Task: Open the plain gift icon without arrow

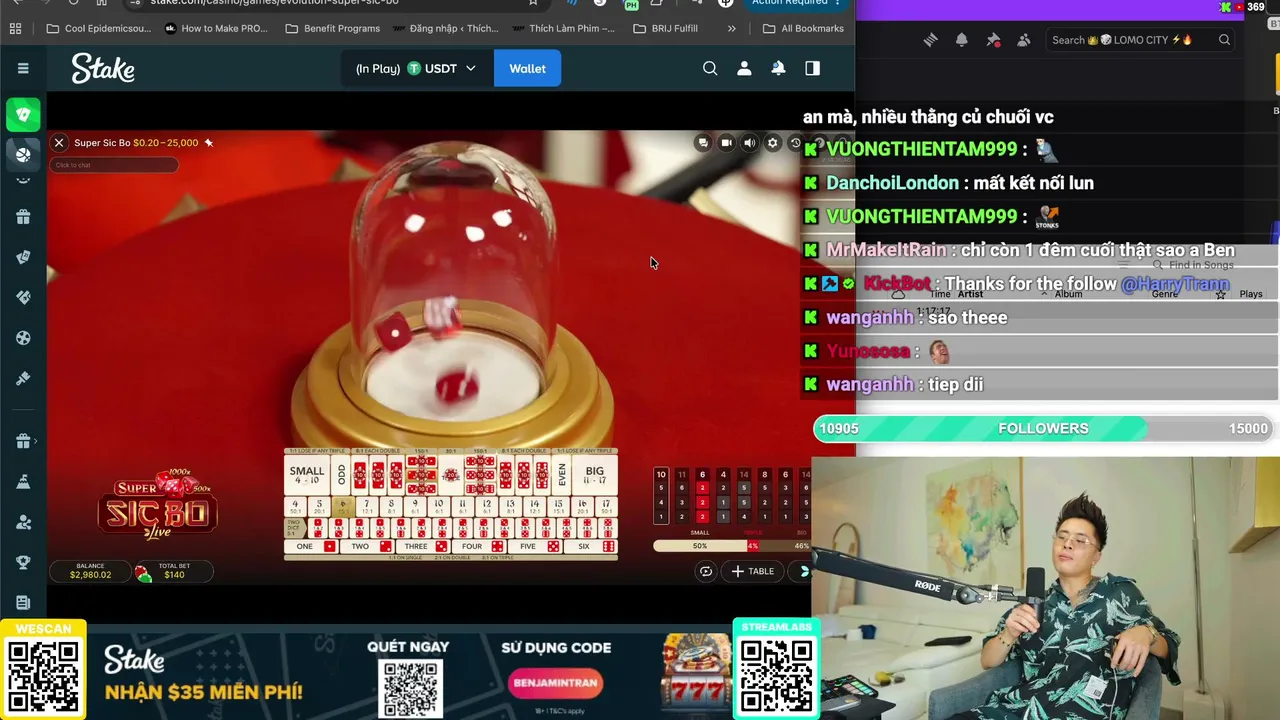Action: (x=23, y=217)
